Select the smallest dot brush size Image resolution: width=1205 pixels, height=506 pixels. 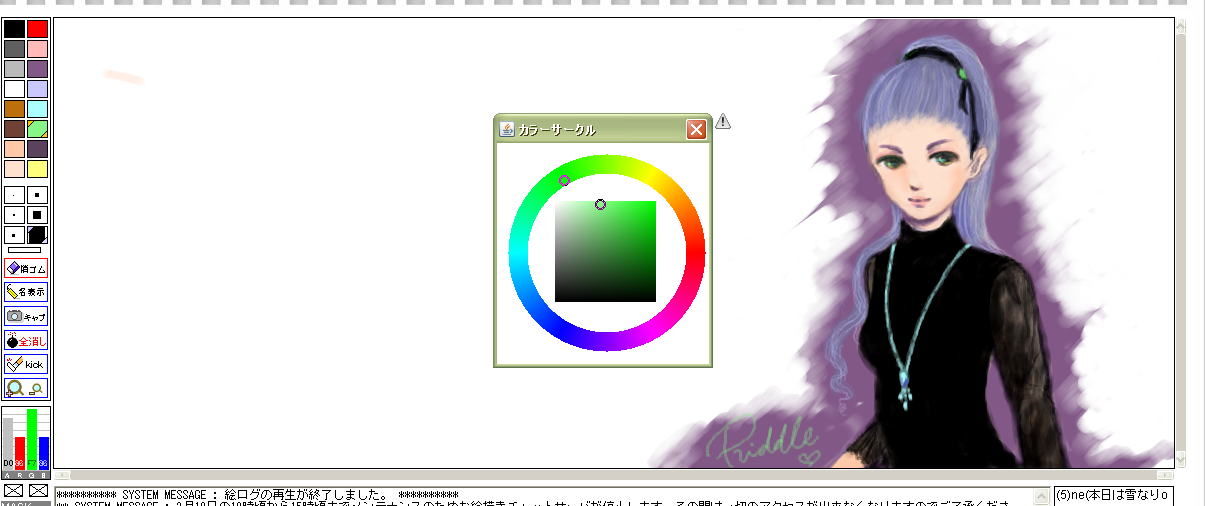coord(14,195)
